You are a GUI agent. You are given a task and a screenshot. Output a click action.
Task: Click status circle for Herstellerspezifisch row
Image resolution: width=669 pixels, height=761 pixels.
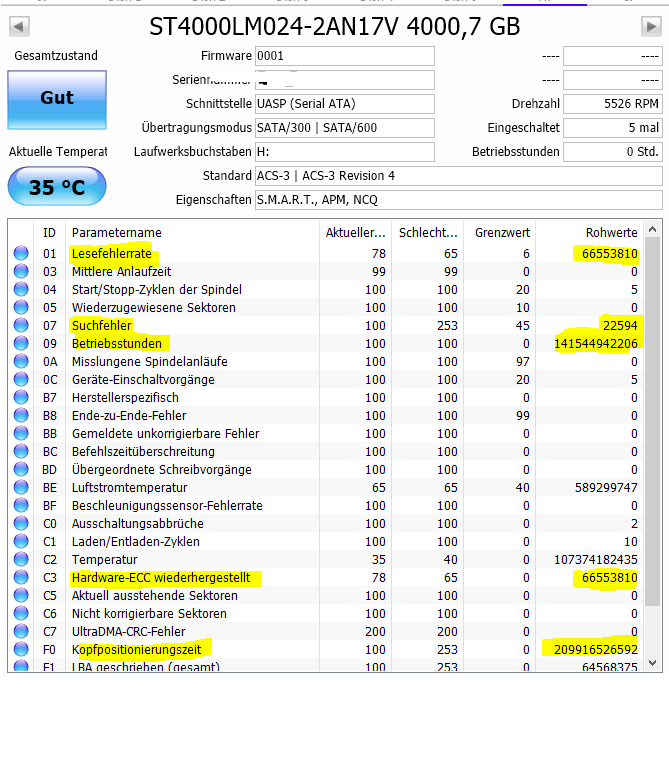(x=21, y=397)
